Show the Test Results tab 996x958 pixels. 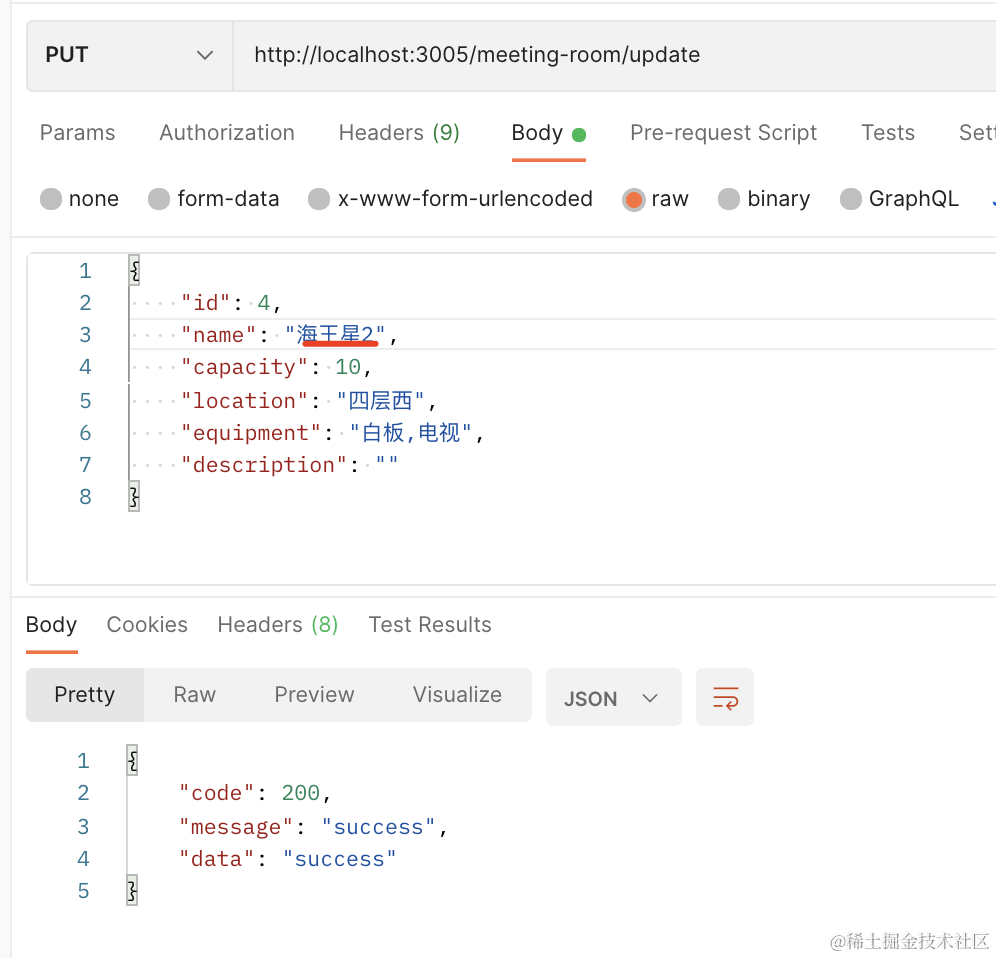430,625
